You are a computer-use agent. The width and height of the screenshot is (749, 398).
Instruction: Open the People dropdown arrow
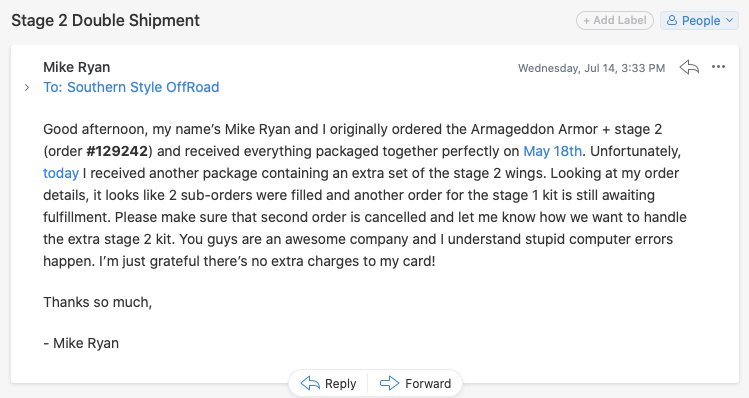pos(729,21)
